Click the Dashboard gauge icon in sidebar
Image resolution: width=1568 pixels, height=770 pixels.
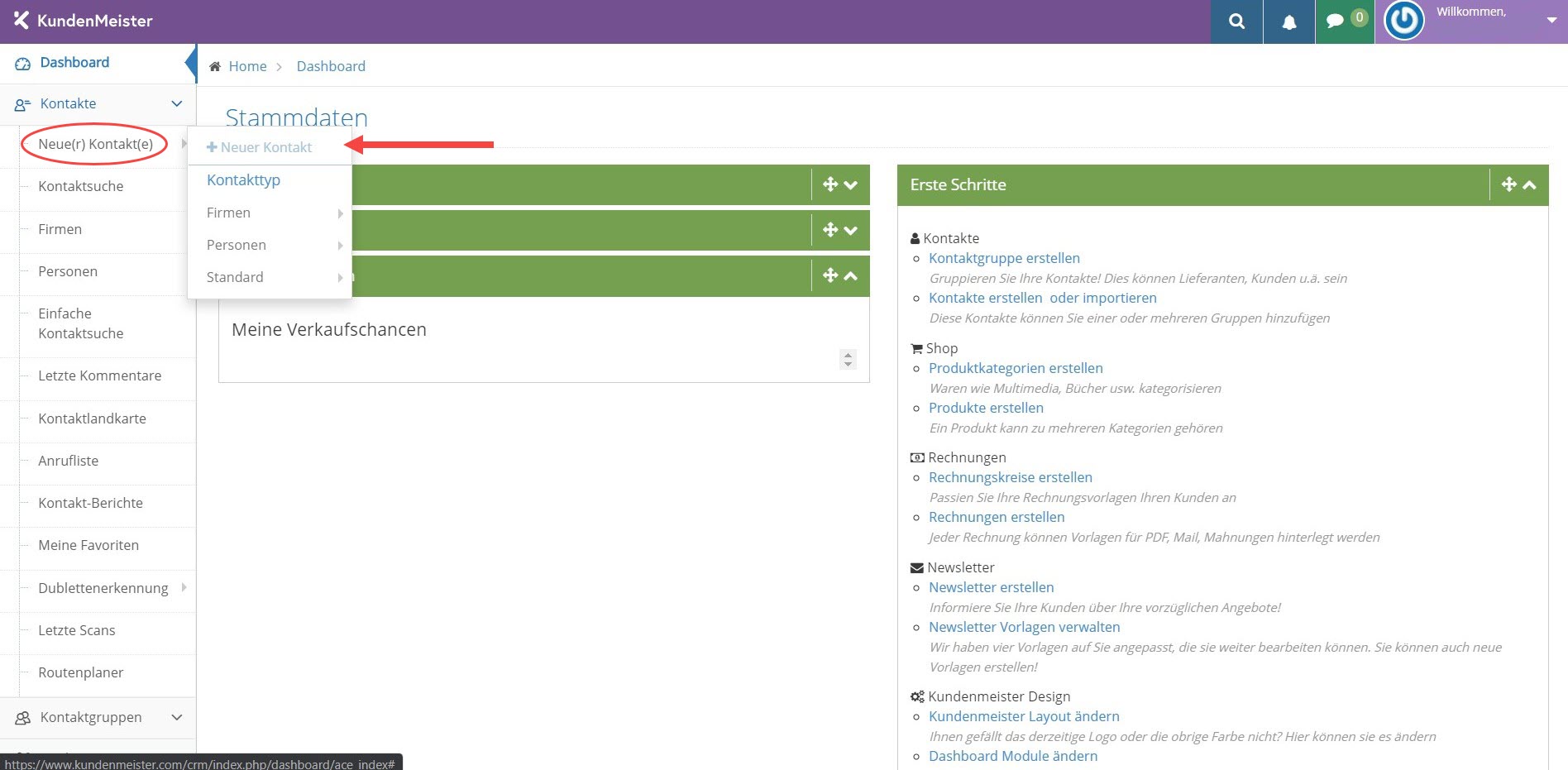coord(22,64)
